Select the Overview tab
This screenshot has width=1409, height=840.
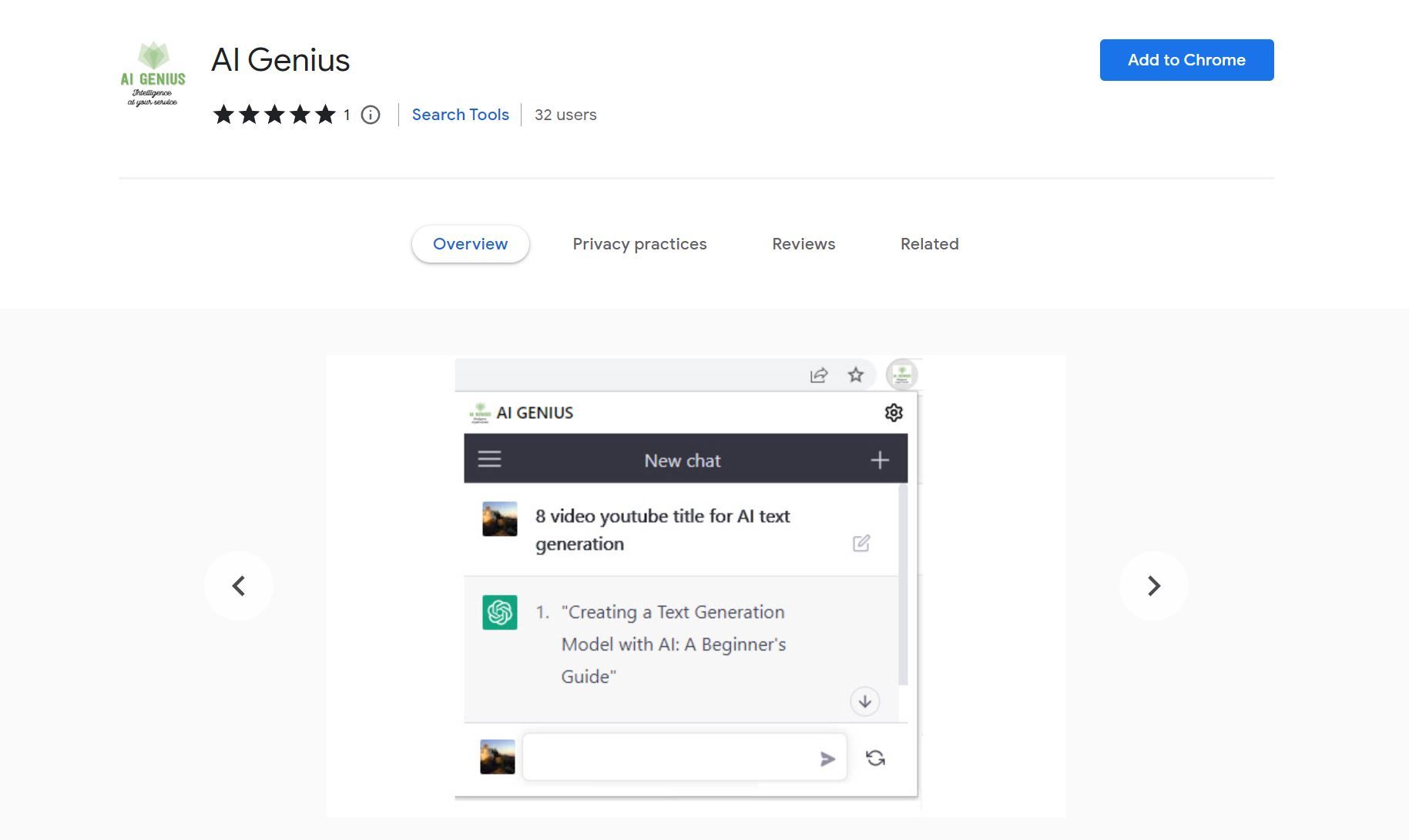coord(470,244)
